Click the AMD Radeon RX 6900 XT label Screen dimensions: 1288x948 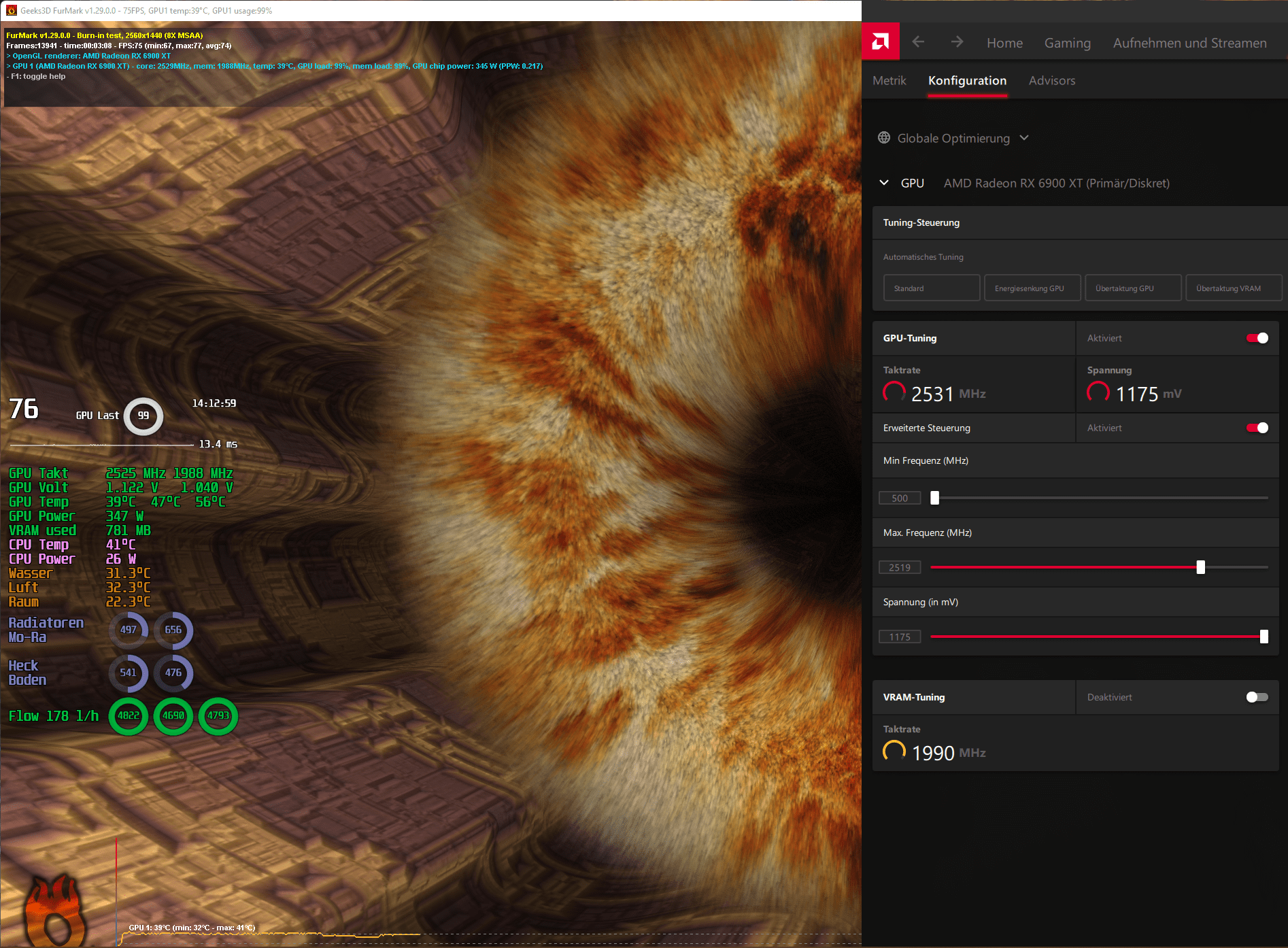point(1056,183)
